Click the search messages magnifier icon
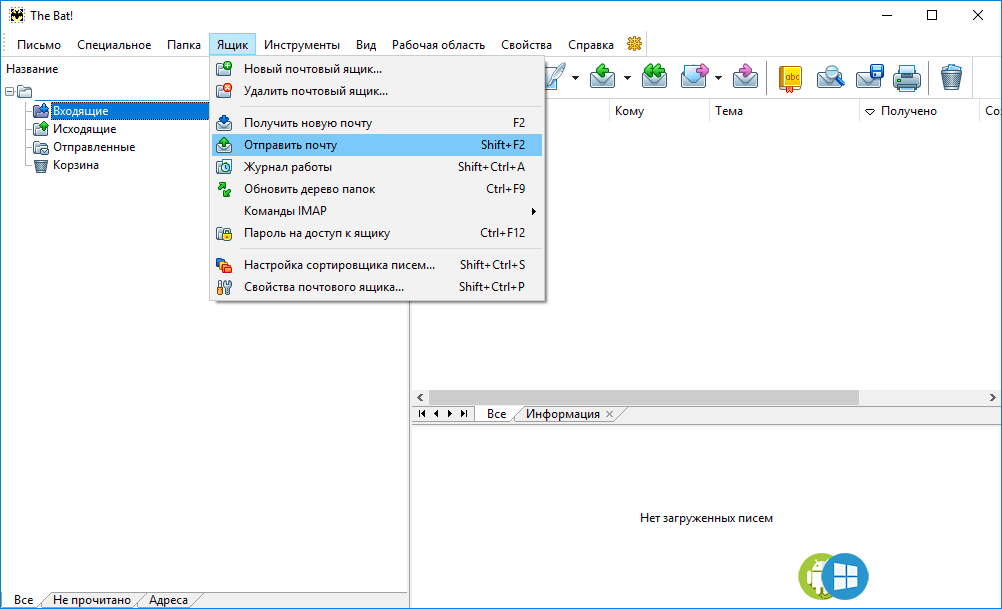The width and height of the screenshot is (1002, 609). [830, 77]
